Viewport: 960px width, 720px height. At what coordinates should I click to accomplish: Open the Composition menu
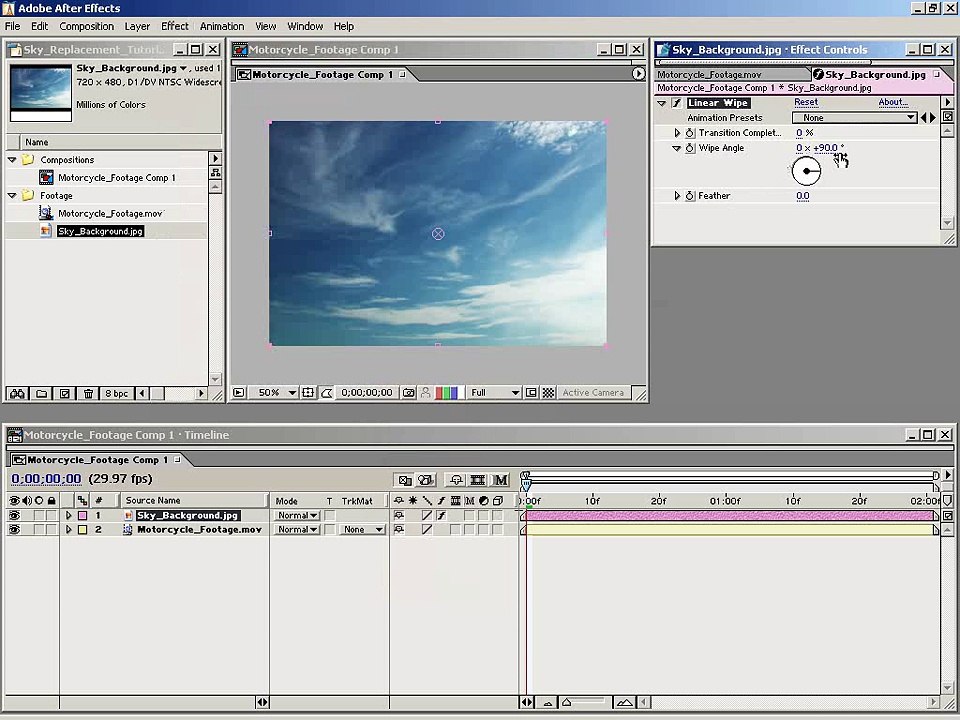86,26
